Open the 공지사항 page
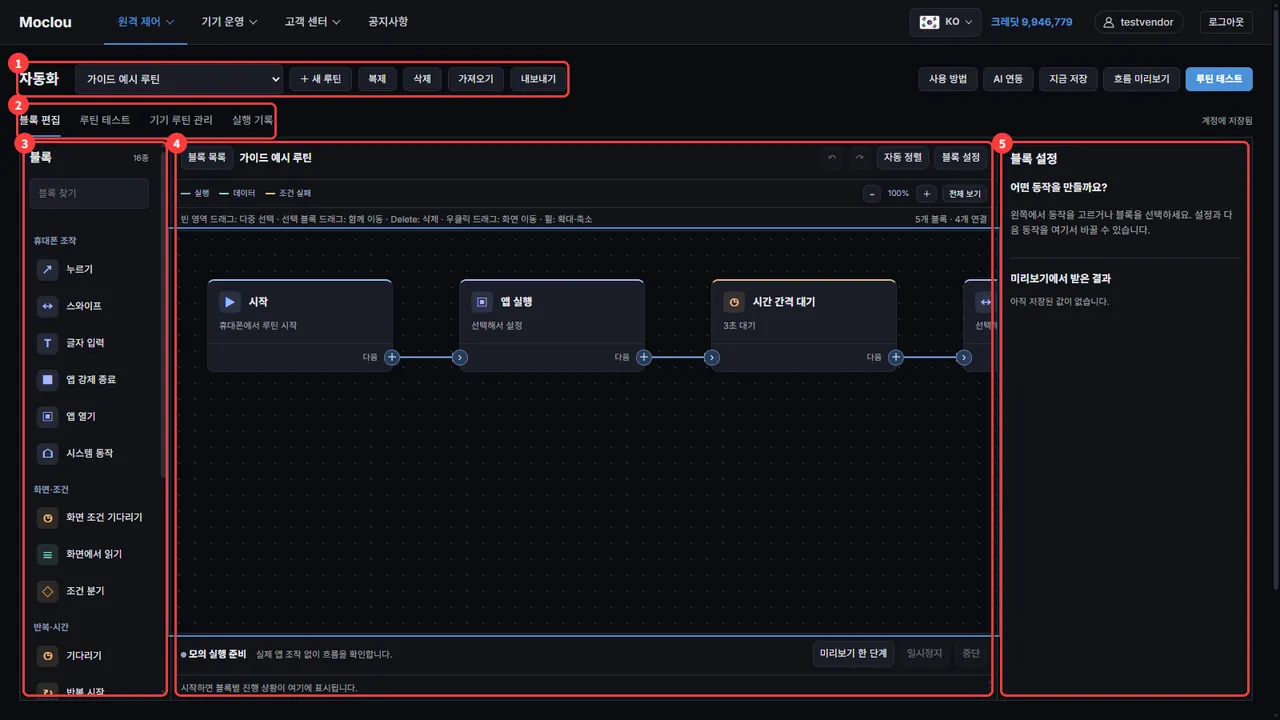Screen dimensions: 1280x720 [x=388, y=22]
